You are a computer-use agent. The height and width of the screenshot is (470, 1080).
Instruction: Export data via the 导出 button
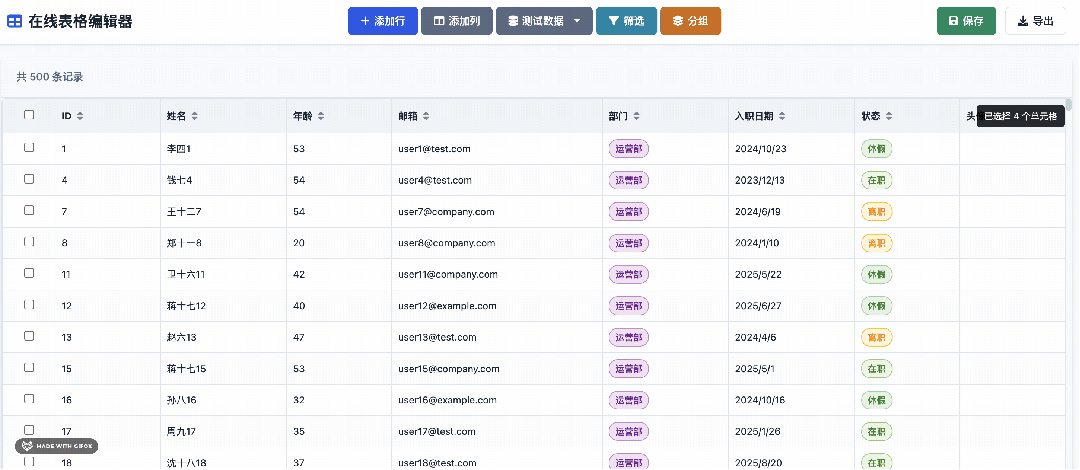(1035, 21)
